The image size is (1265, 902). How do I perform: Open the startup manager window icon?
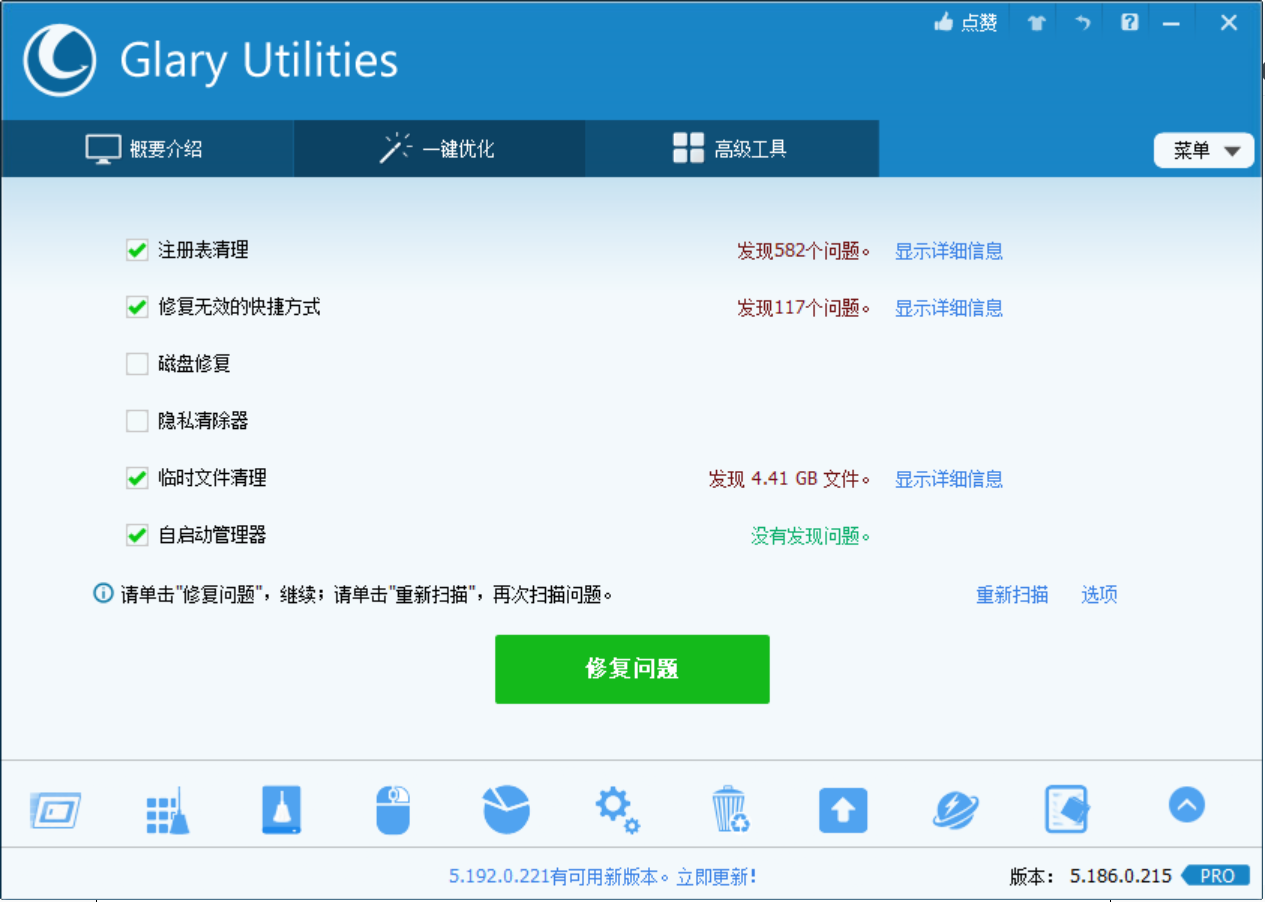(56, 809)
